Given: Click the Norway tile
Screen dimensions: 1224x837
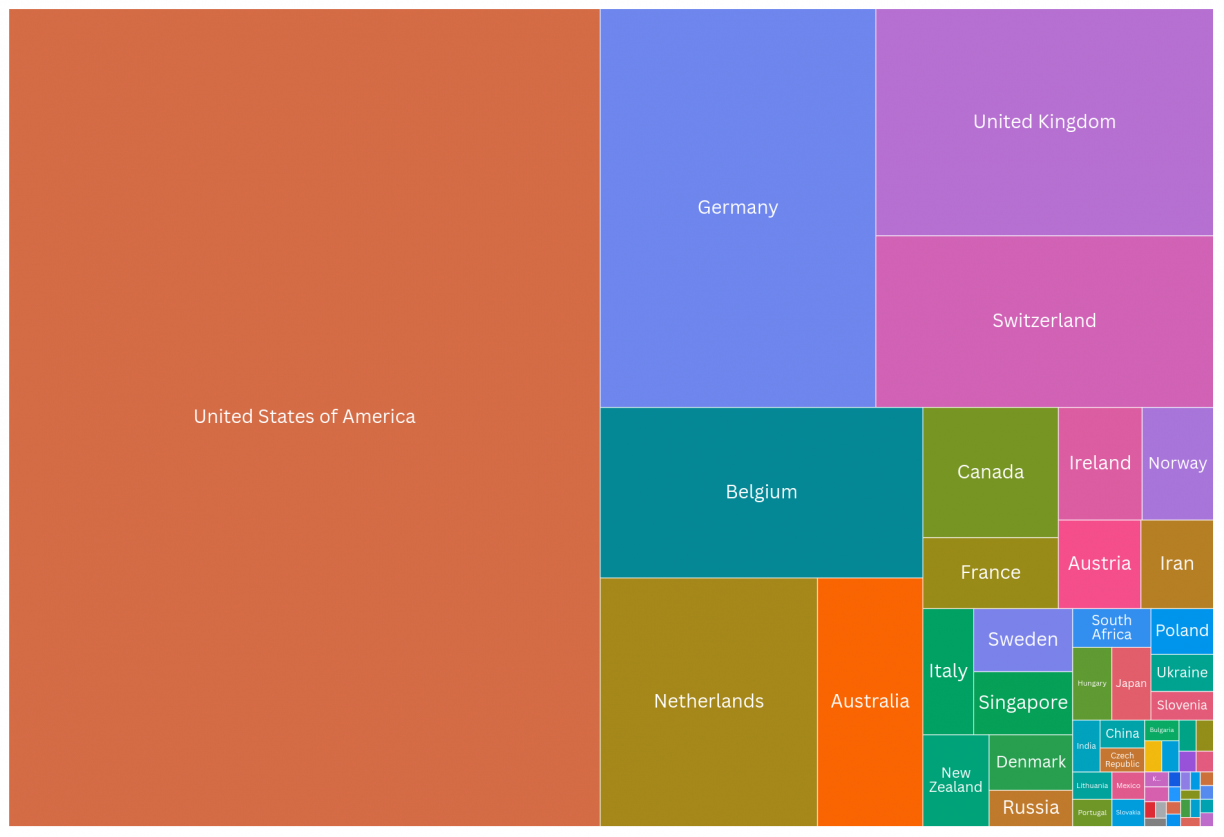Looking at the screenshot, I should (x=1177, y=463).
